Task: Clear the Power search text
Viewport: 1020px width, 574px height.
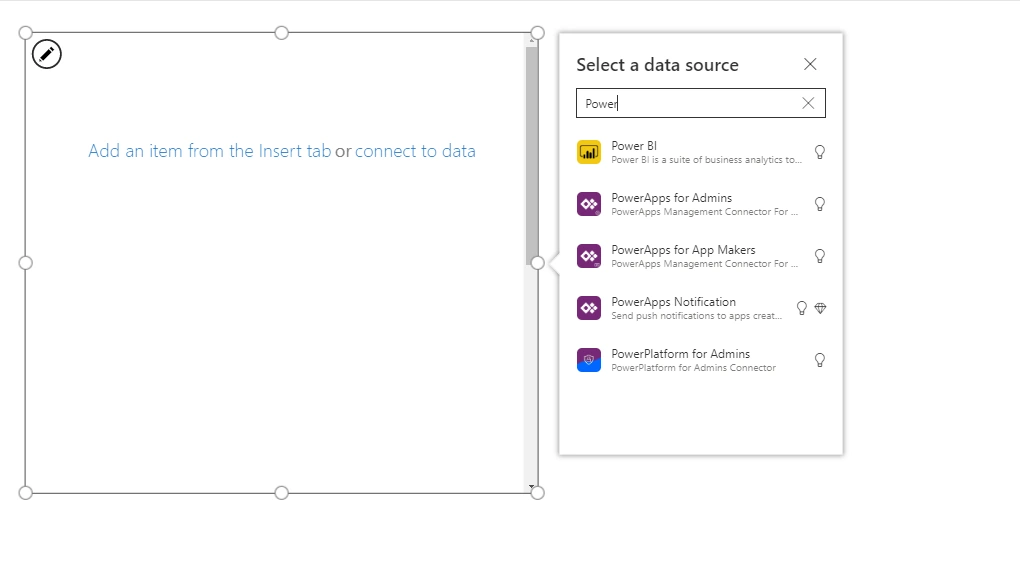Action: pos(808,103)
